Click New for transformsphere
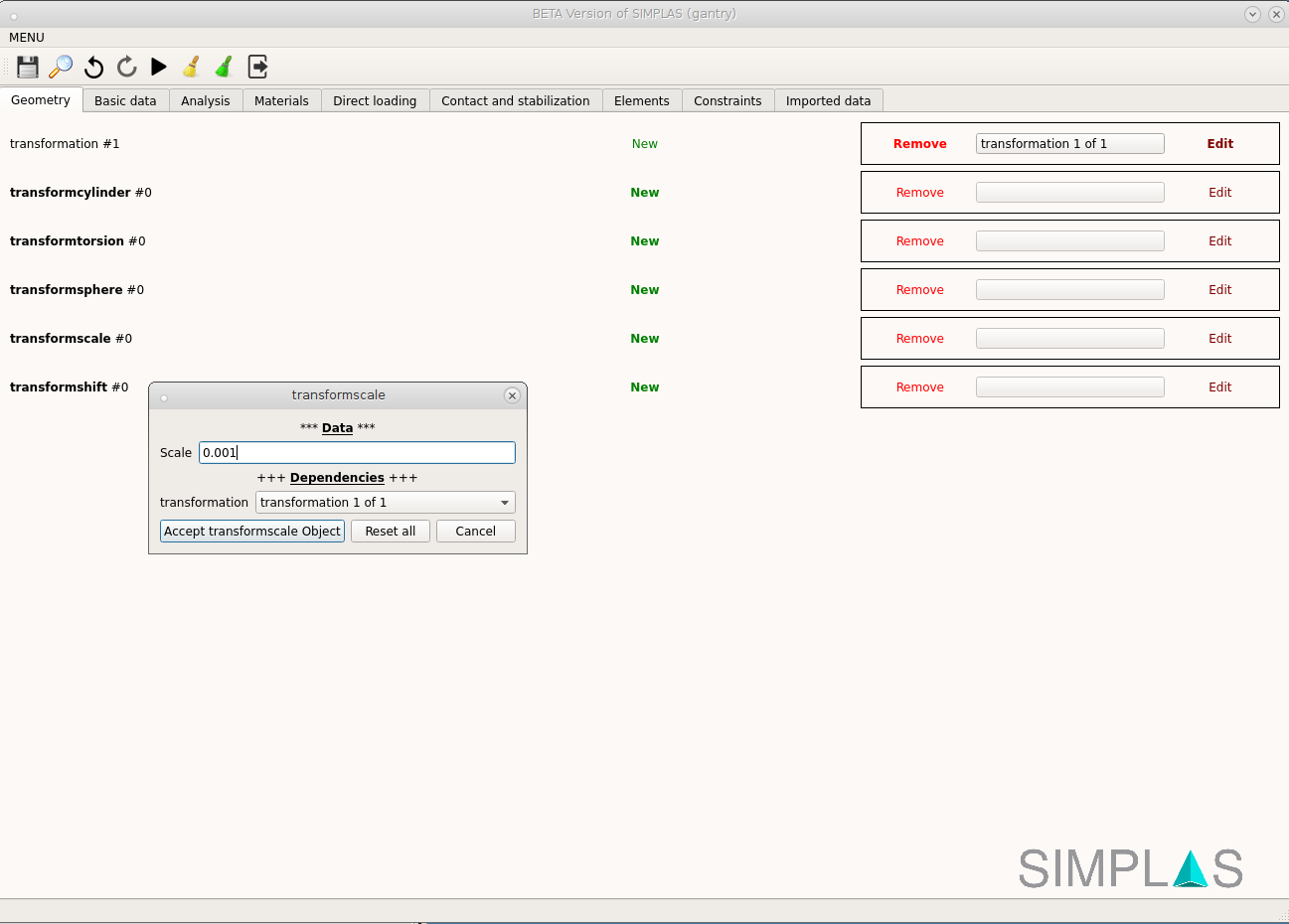 [x=644, y=290]
